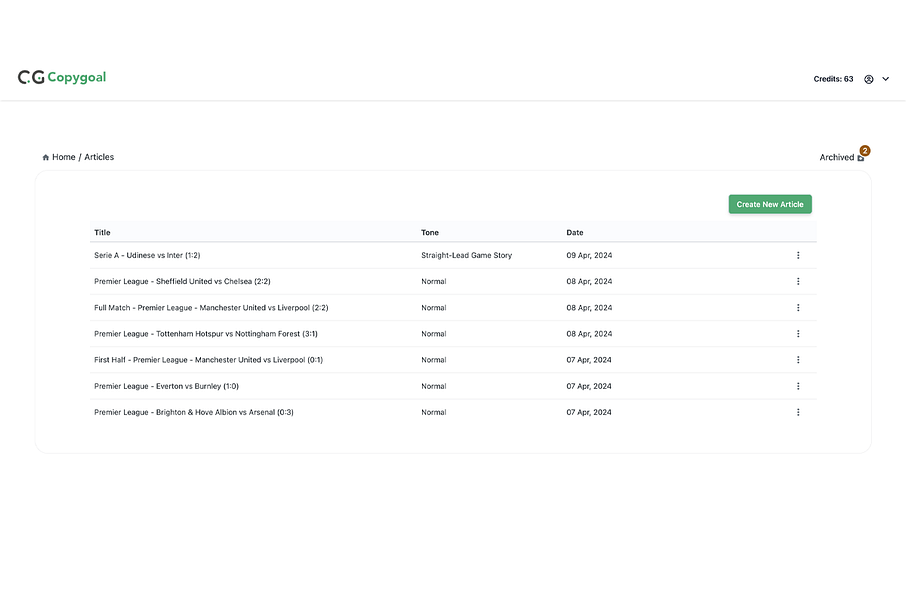This screenshot has width=906, height=600.
Task: Click Normal tone for Everton vs Burnley row
Action: [434, 386]
